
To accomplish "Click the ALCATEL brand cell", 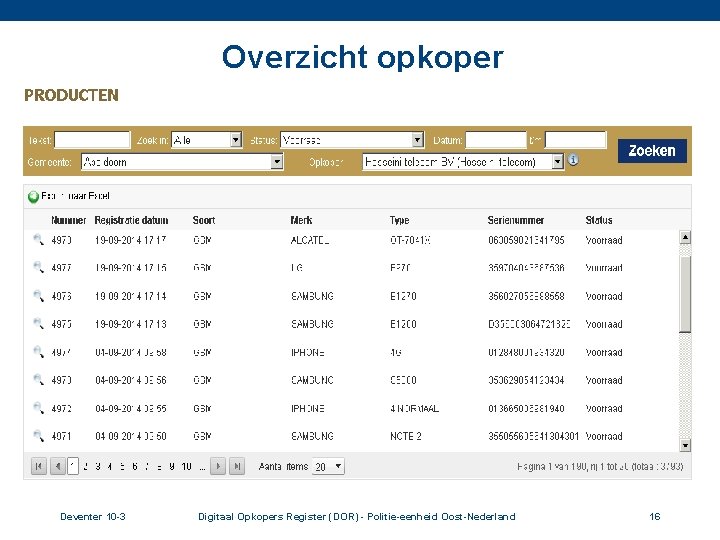I will coord(310,240).
